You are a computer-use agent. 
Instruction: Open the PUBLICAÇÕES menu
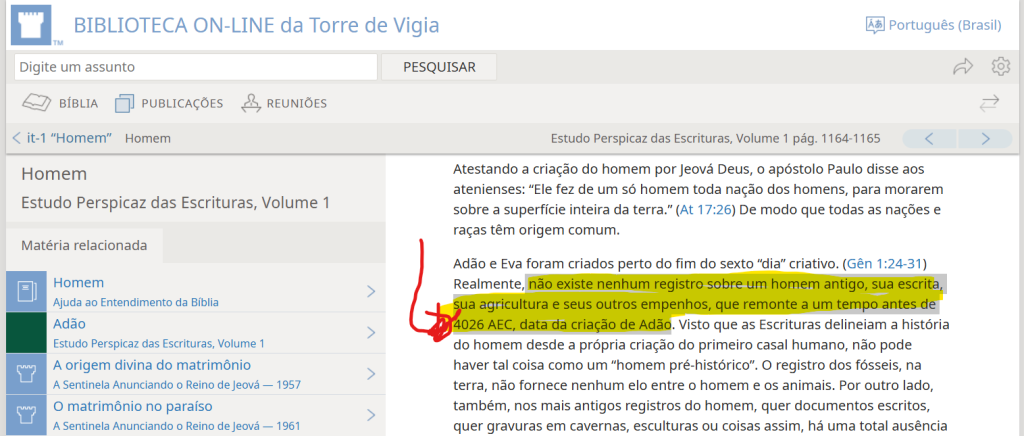tap(168, 103)
